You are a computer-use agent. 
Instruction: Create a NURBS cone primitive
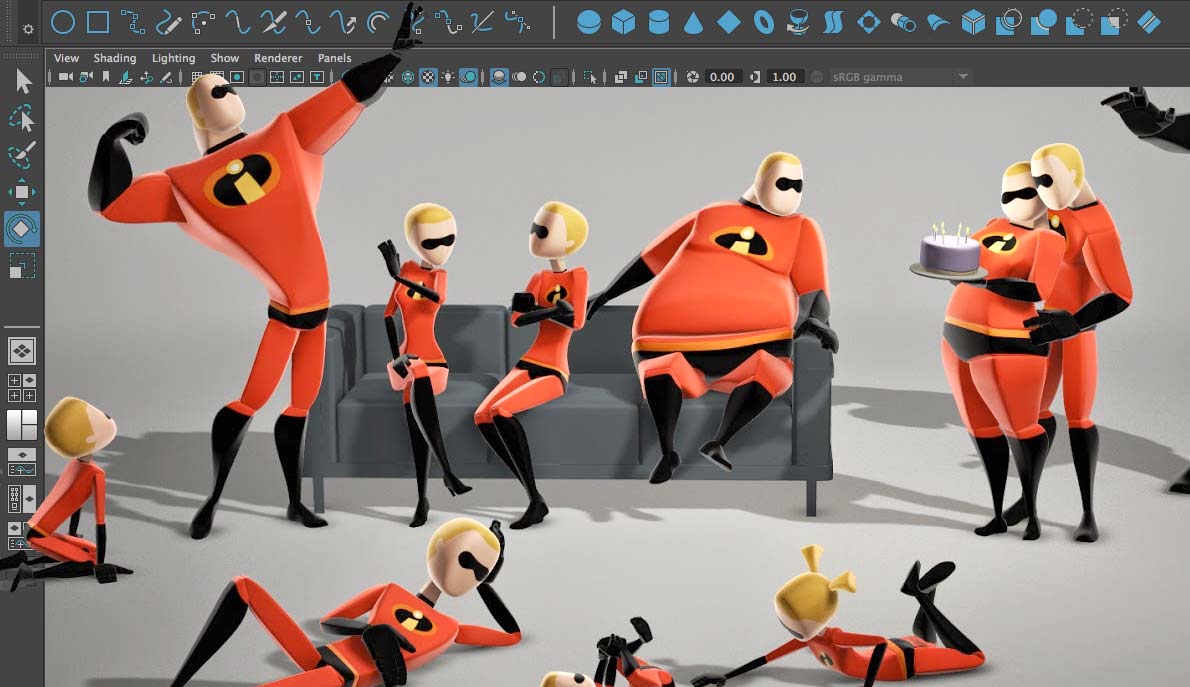[693, 23]
